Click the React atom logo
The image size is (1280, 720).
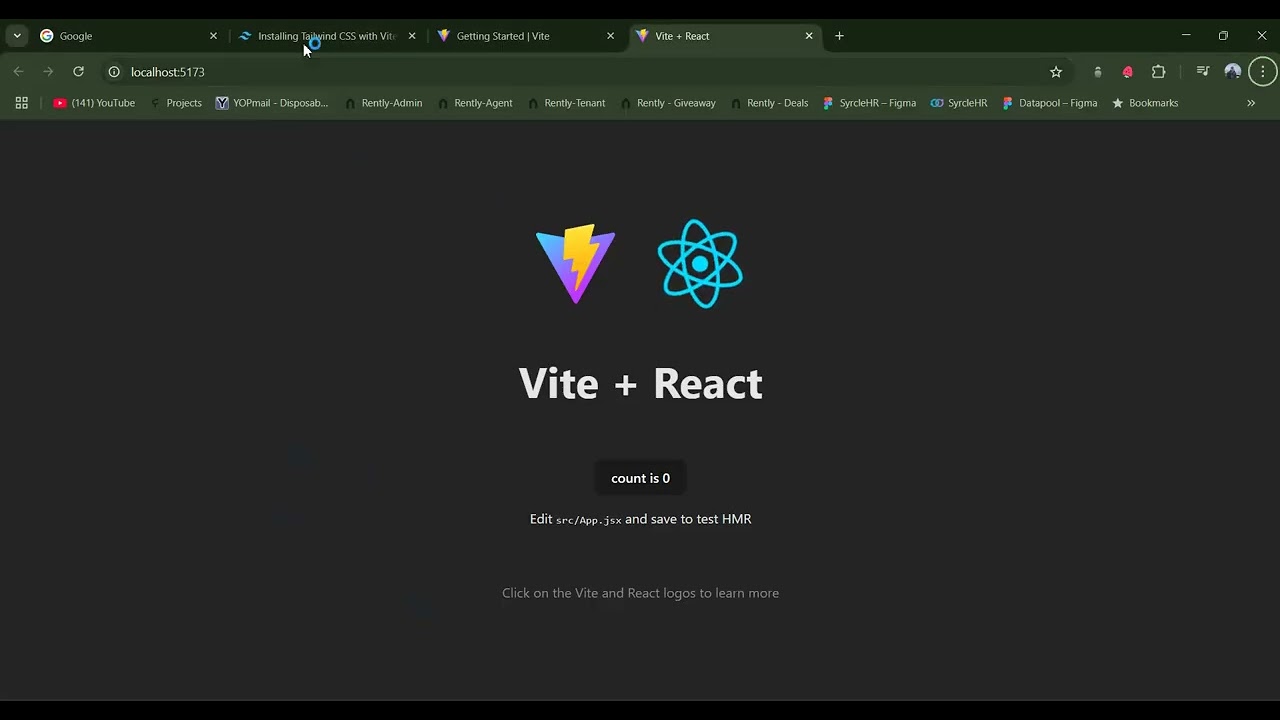coord(700,264)
